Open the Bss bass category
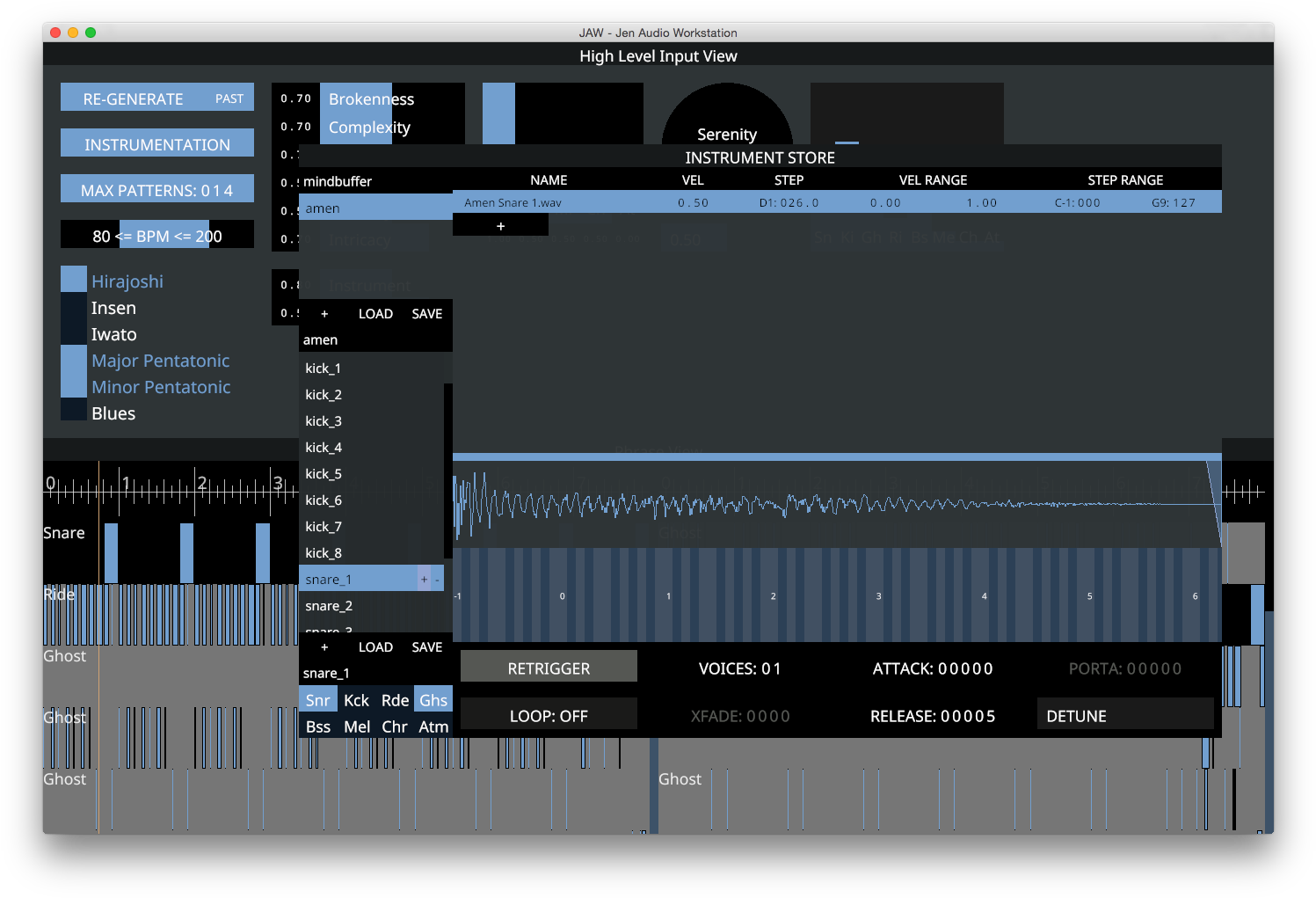The height and width of the screenshot is (898, 1316). pos(317,726)
